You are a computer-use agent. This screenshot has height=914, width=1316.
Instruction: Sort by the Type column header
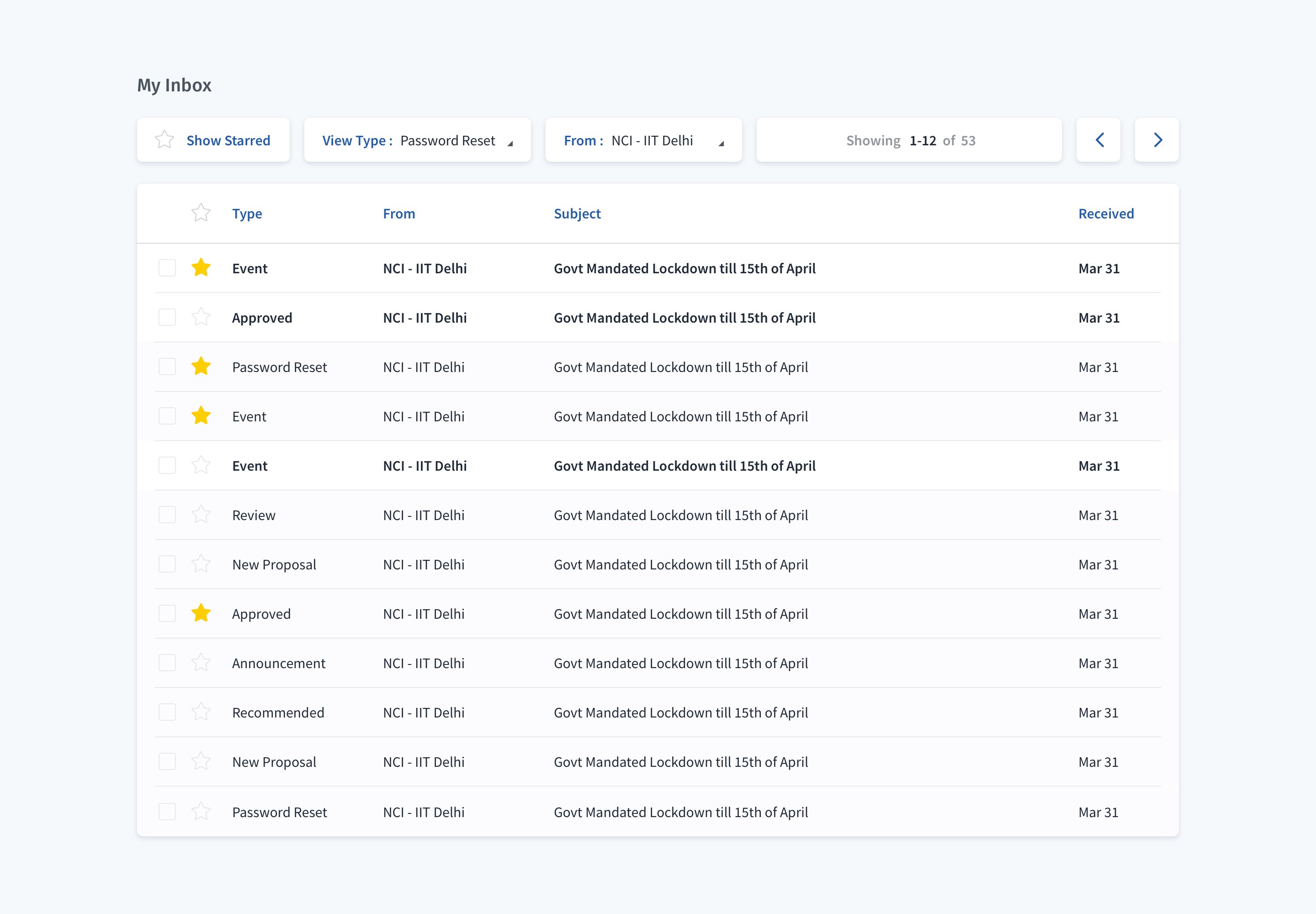click(x=247, y=213)
